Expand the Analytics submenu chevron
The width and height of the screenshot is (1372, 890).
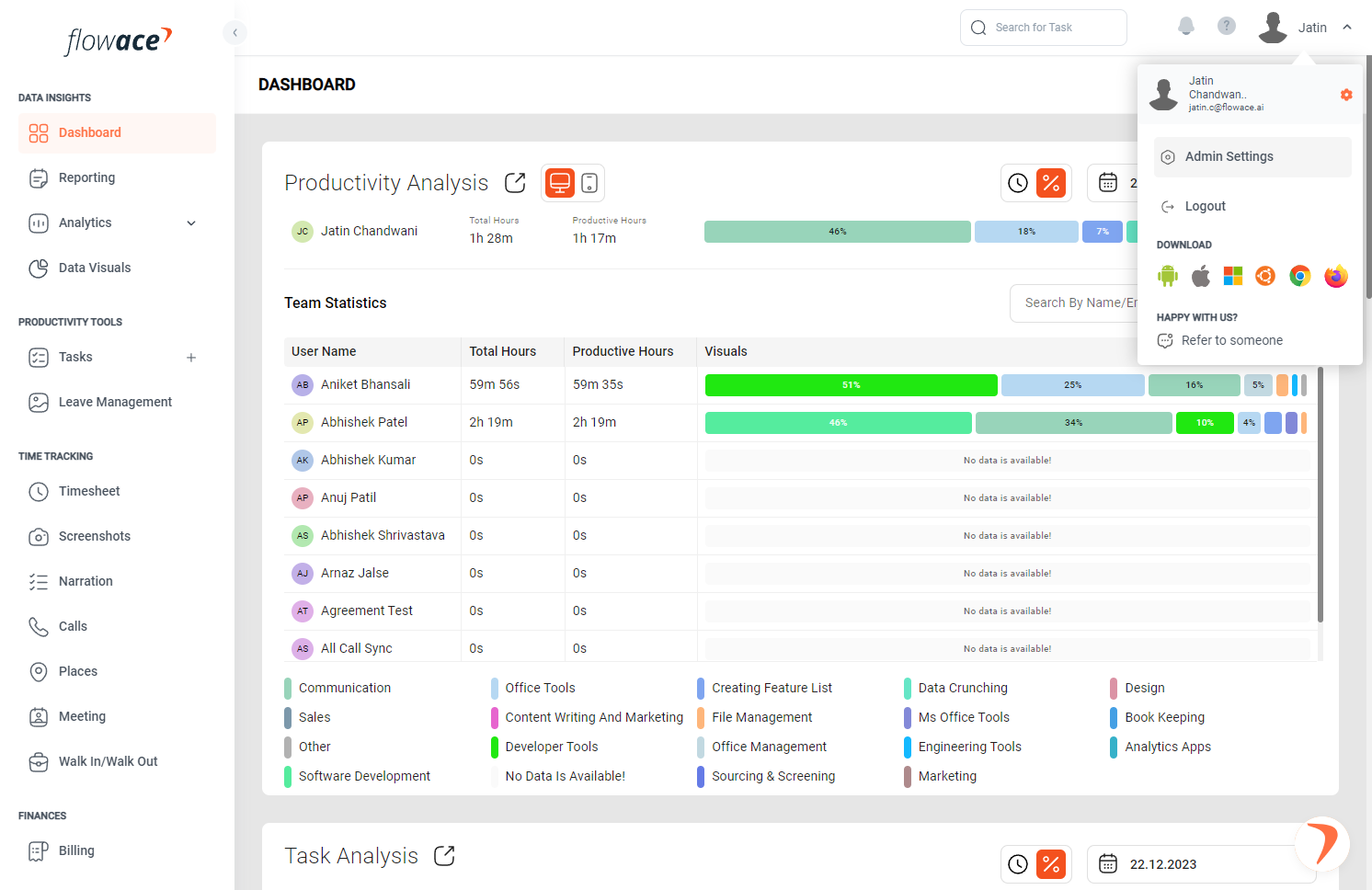coord(191,222)
